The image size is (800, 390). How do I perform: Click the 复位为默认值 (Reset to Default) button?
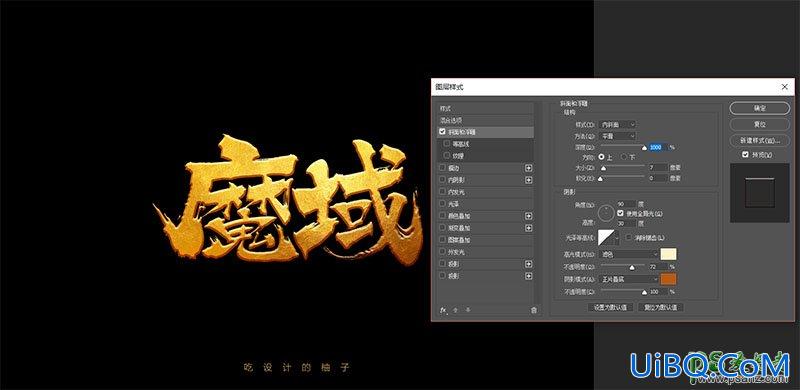[660, 307]
